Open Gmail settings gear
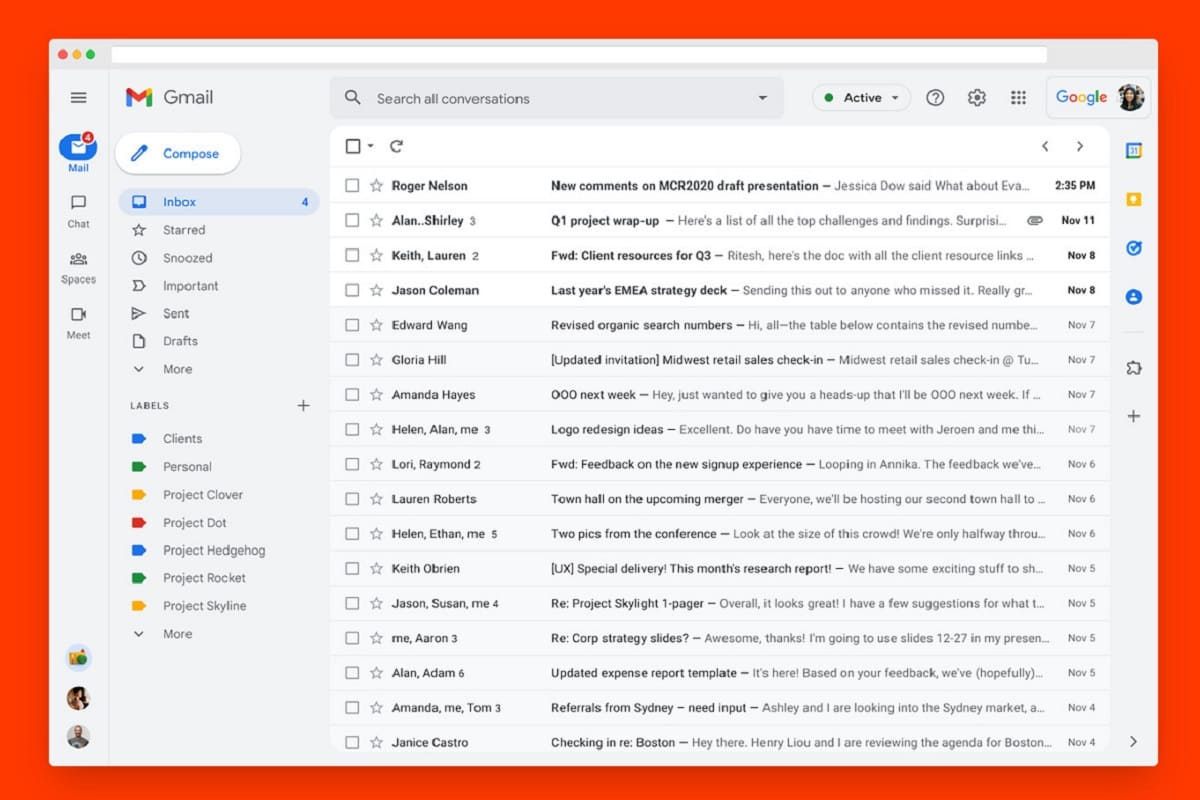 pyautogui.click(x=977, y=97)
